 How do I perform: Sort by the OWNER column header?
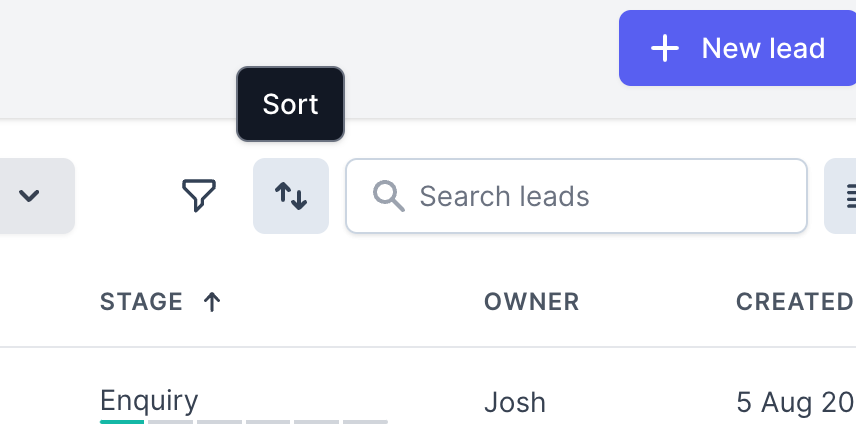tap(531, 302)
